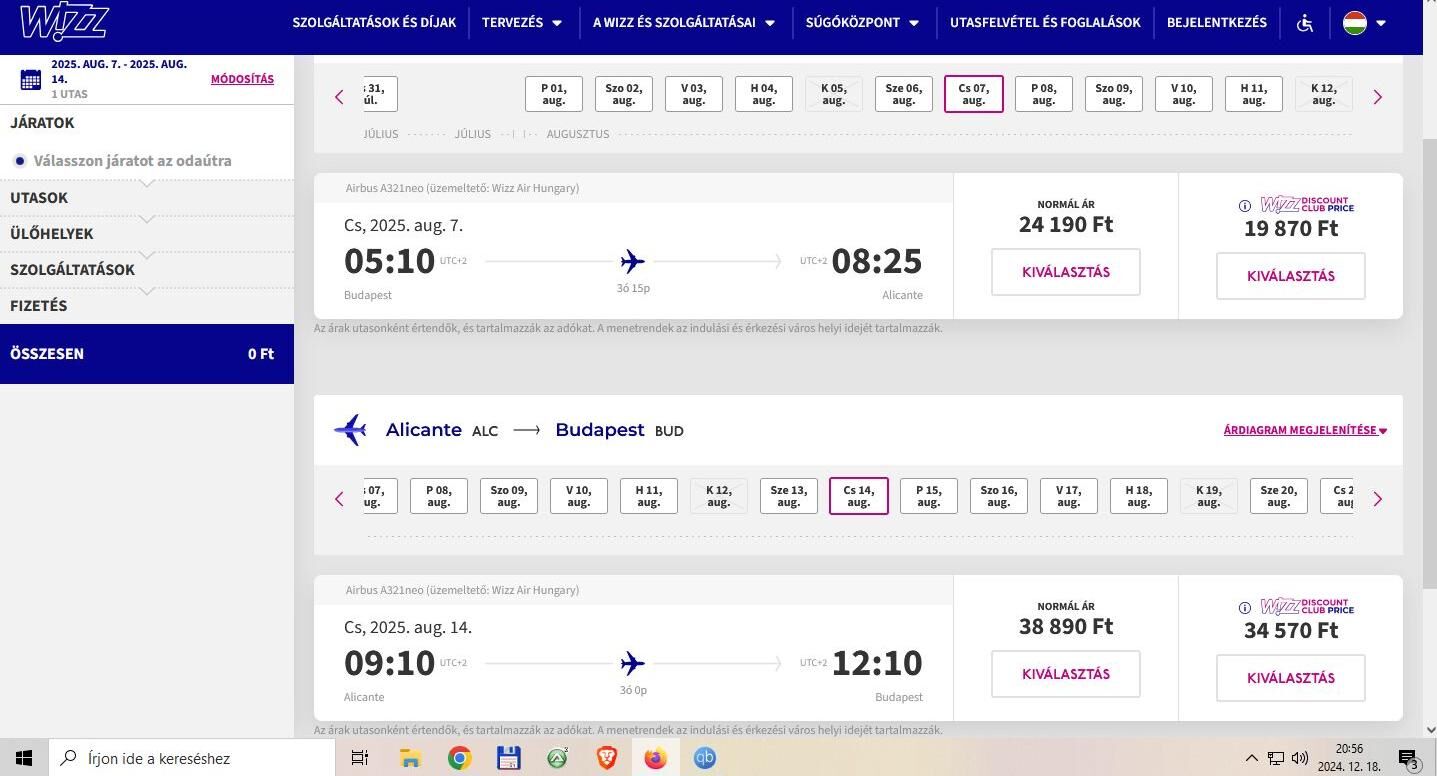Screen dimensions: 1437x776
Task: Select return date H 11, aug.
Action: point(649,496)
